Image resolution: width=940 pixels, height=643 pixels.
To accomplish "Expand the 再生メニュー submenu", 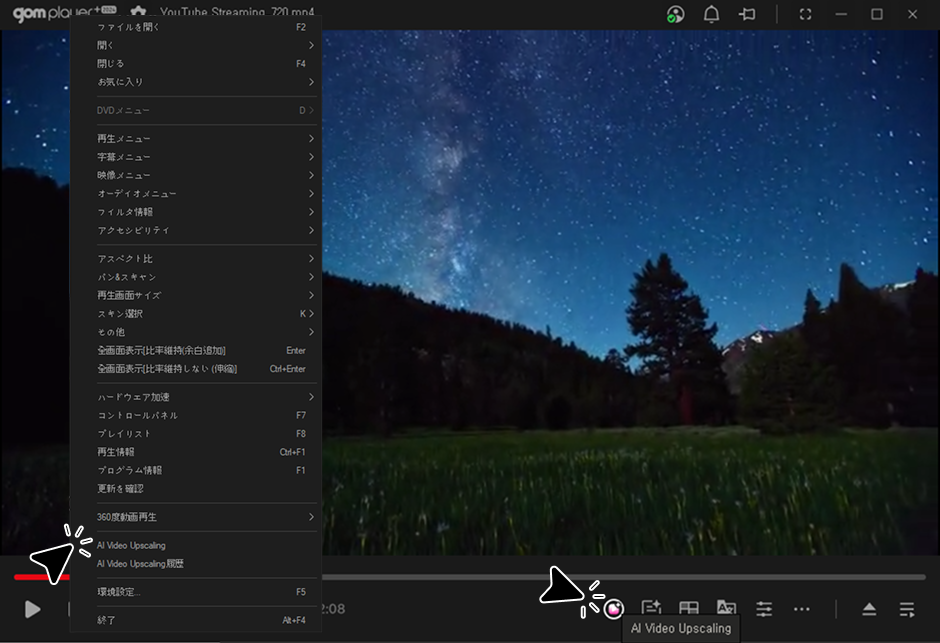I will [x=200, y=139].
